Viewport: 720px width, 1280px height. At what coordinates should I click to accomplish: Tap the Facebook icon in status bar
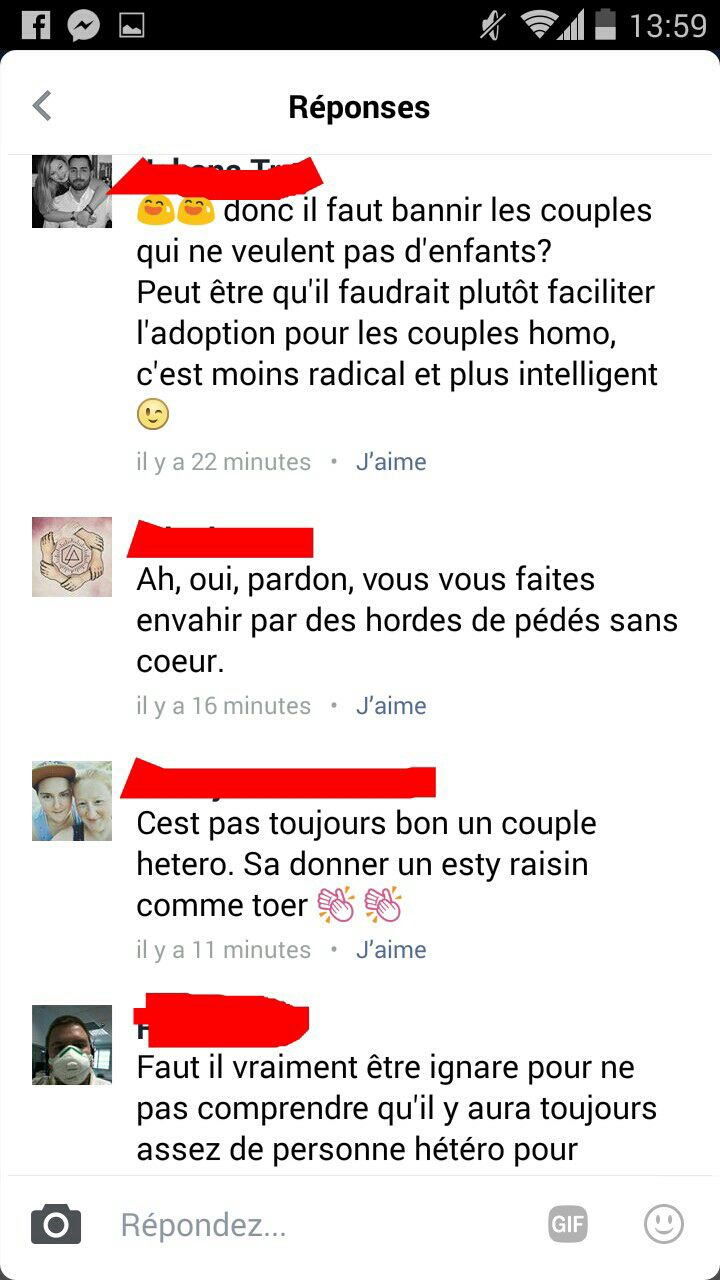[x=35, y=25]
